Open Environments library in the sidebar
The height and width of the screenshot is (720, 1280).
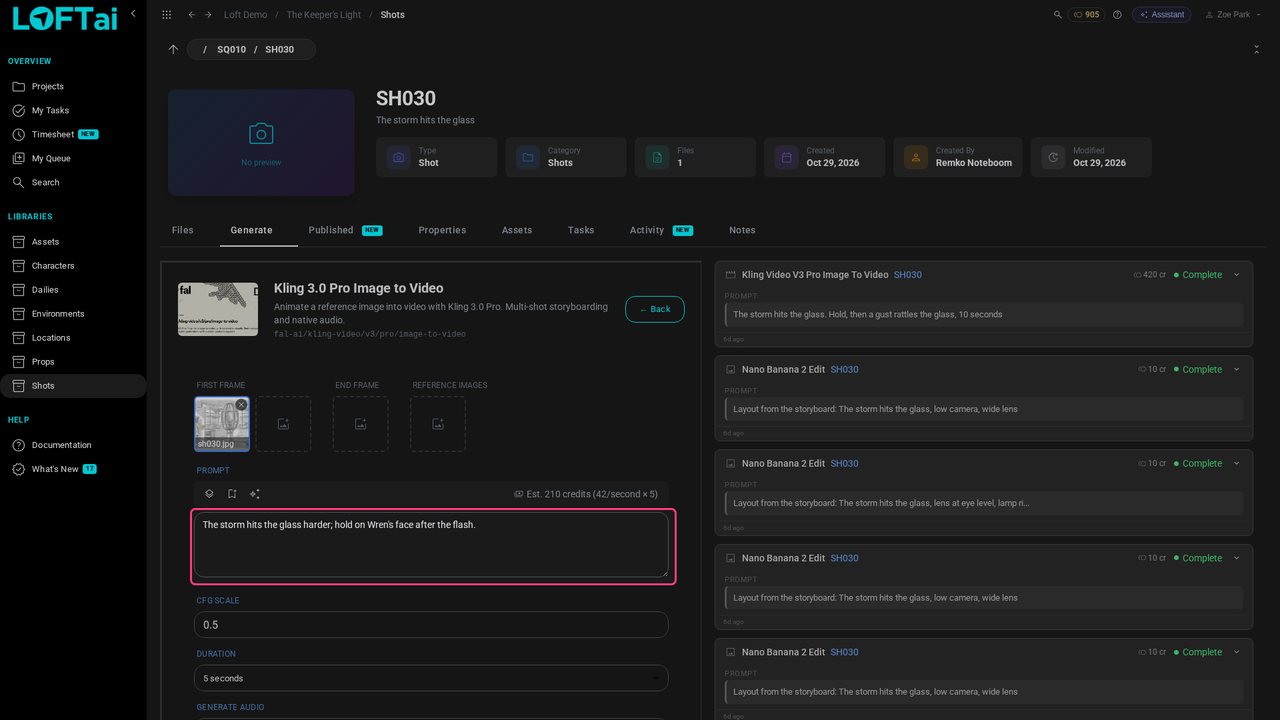[x=73, y=314]
